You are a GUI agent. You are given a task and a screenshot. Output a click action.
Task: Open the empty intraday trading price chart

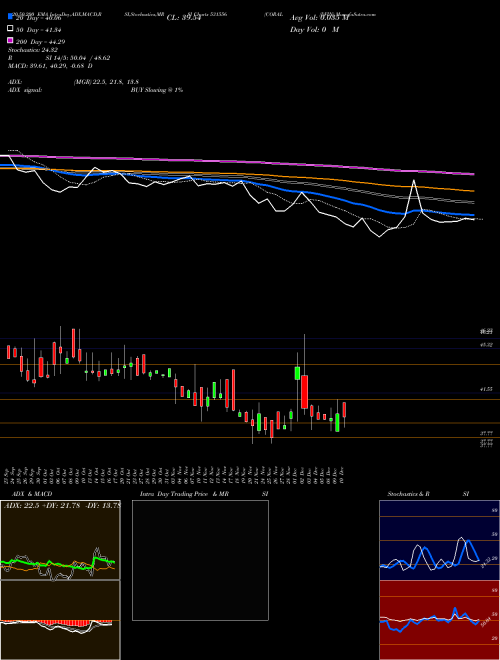[x=200, y=560]
